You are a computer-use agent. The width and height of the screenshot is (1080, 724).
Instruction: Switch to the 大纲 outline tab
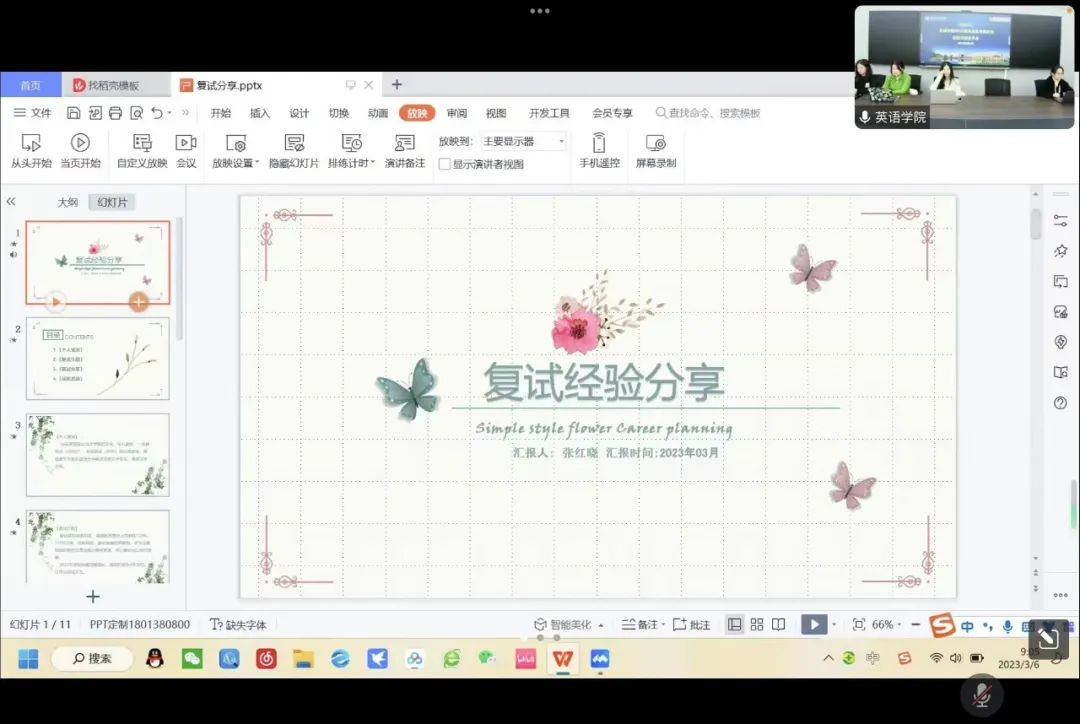click(67, 202)
